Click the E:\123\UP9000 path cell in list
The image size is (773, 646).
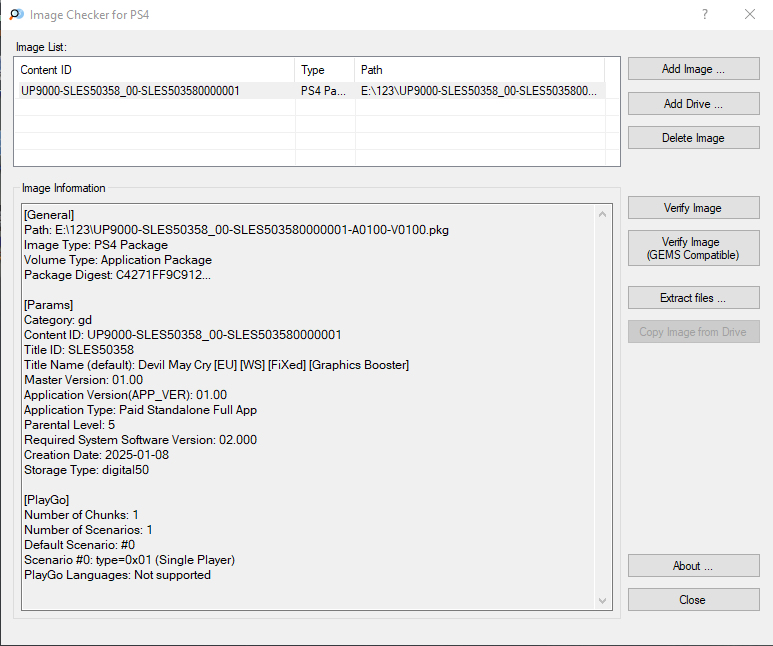click(479, 91)
